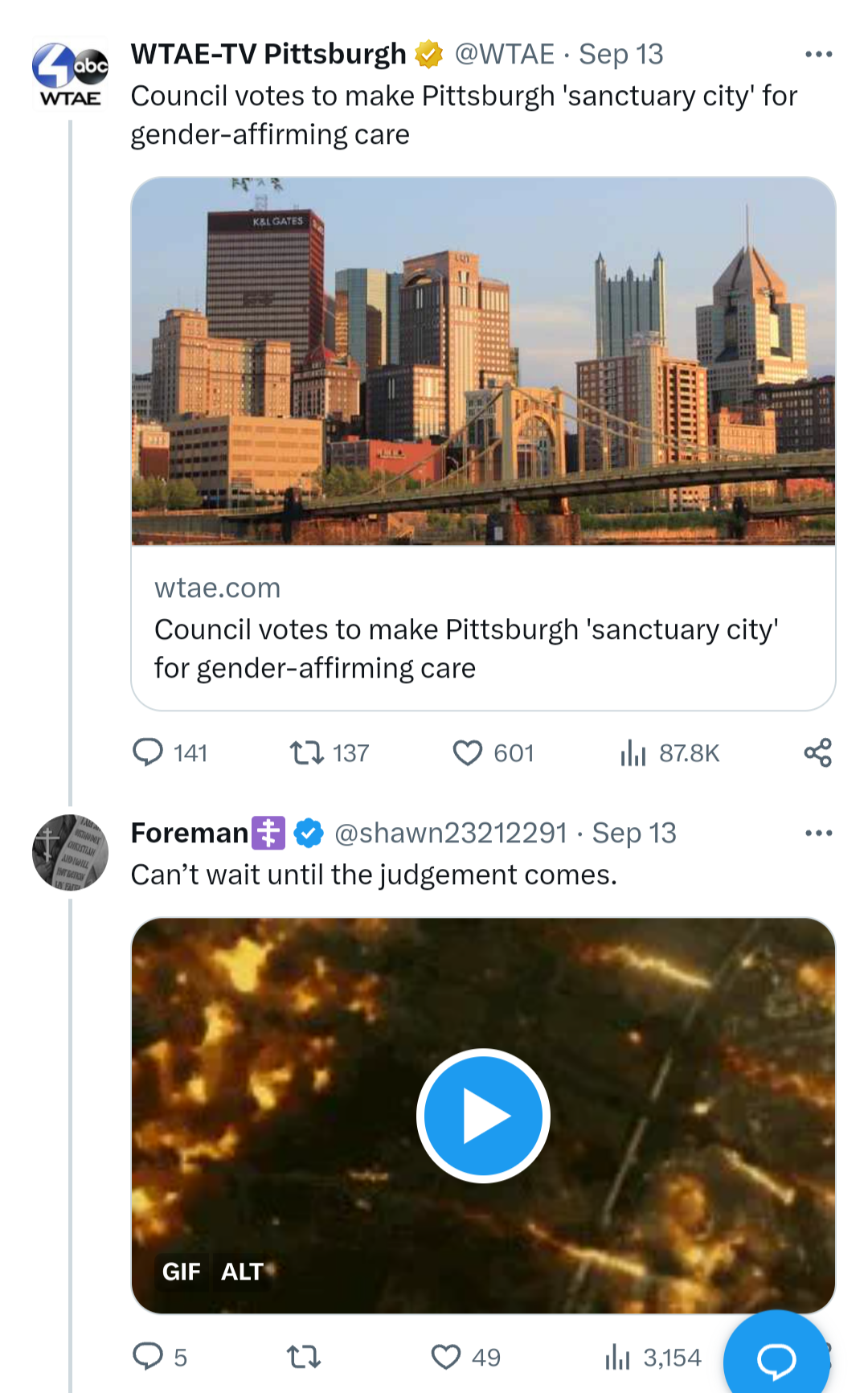View the 3,154 views count on Foreman's reply
This screenshot has width=868, height=1393.
click(653, 1357)
